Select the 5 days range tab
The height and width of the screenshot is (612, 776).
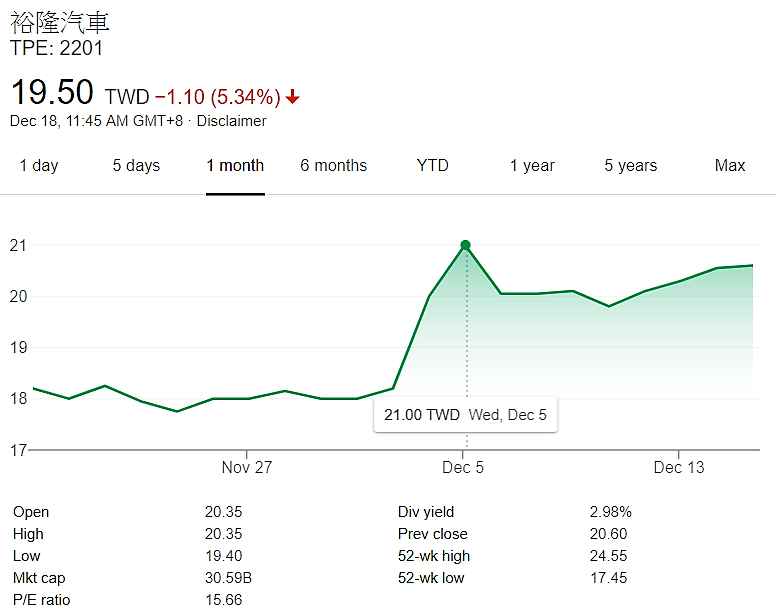[136, 165]
